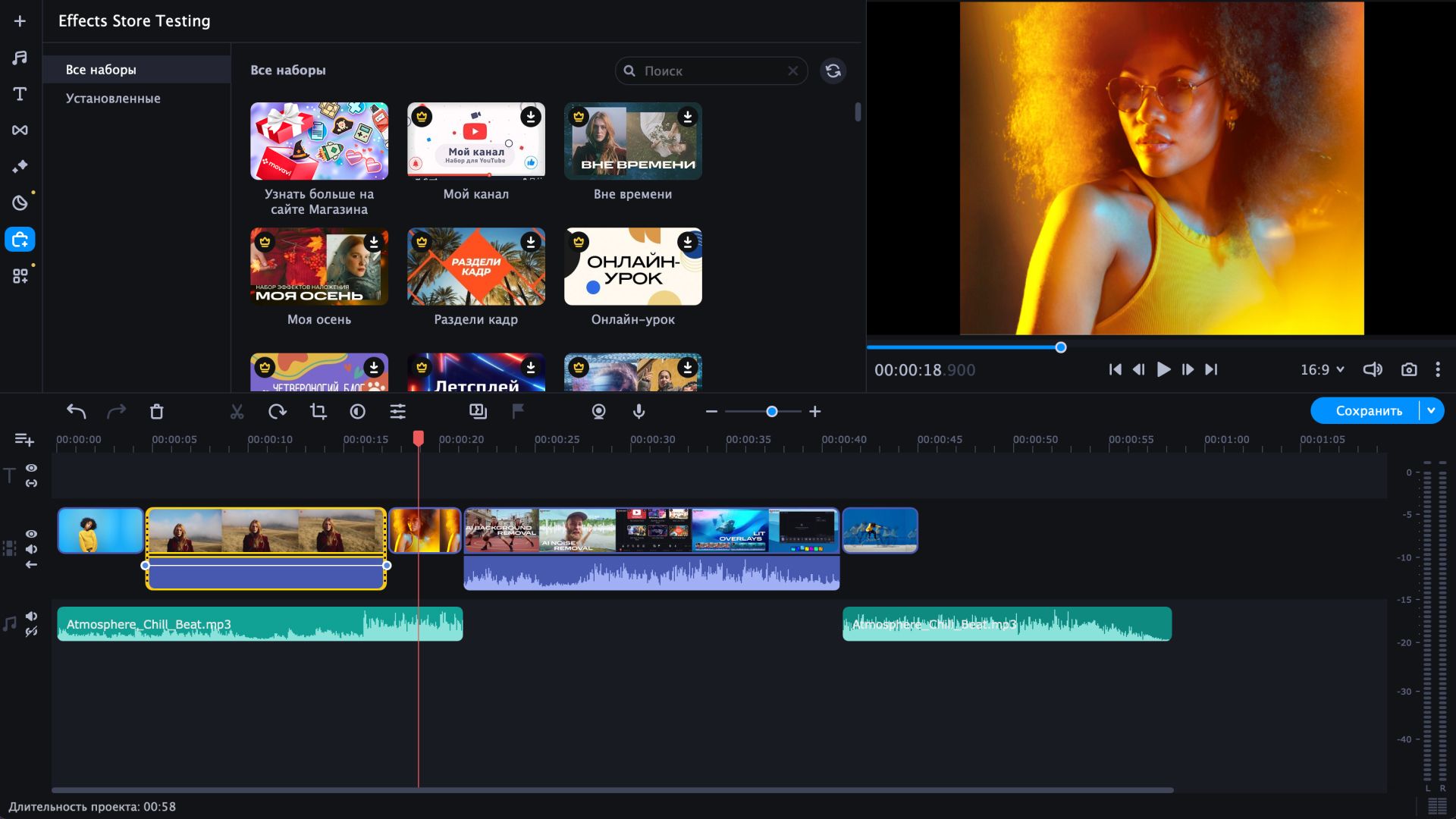Mute the audio track Atmosphere_Chill_Beat
The image size is (1456, 819).
[x=31, y=616]
